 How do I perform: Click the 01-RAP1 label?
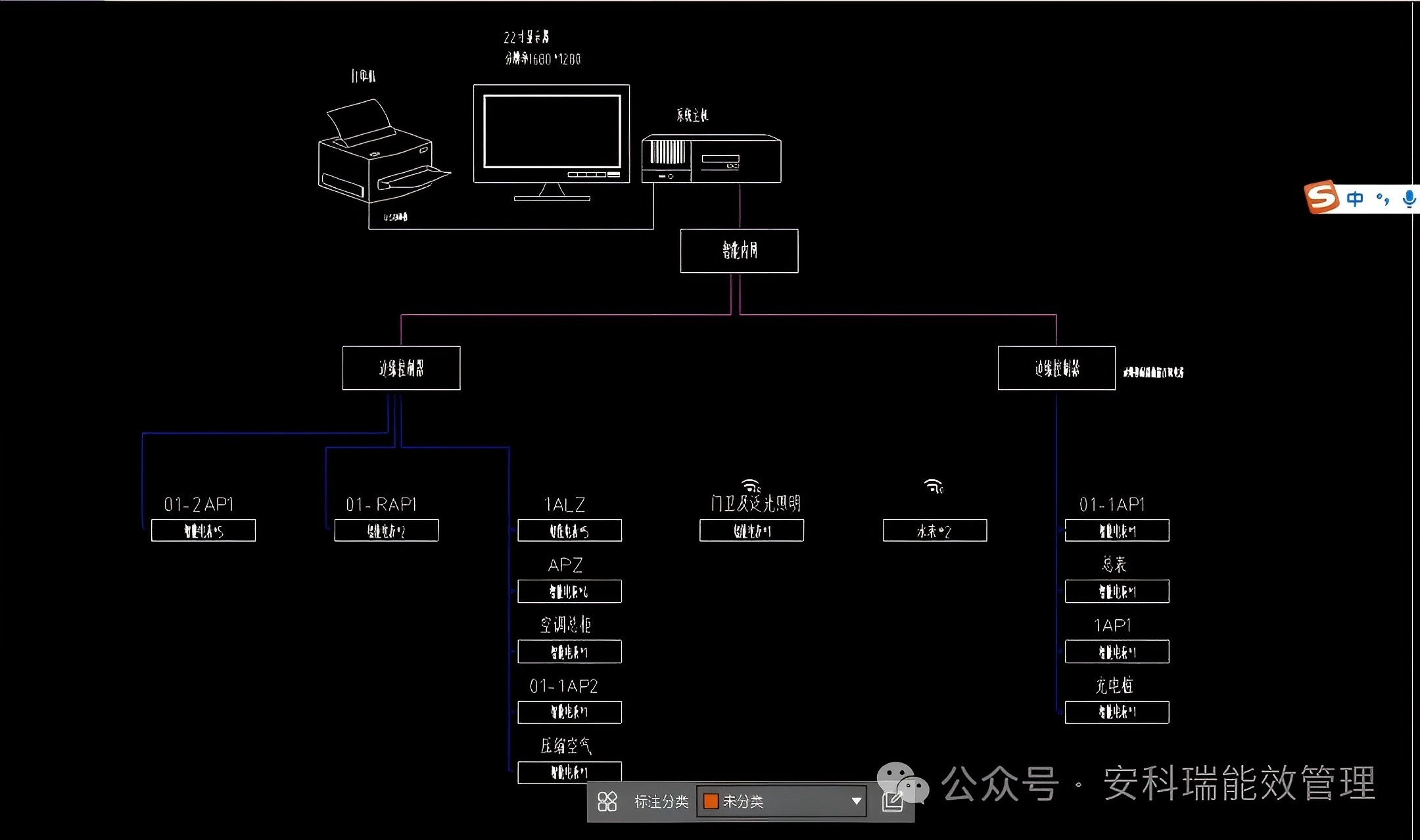click(381, 504)
